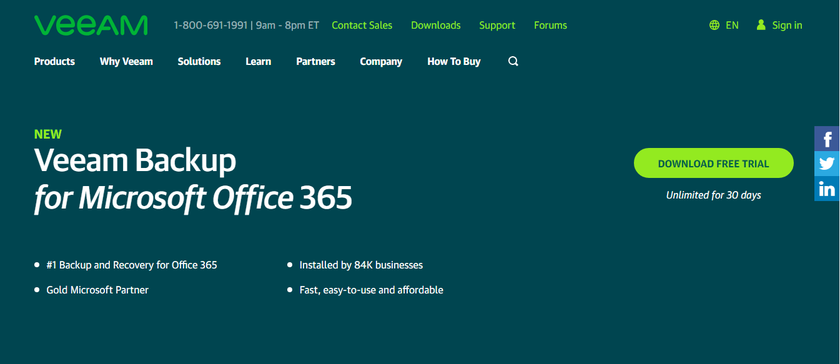Open the Partners menu
This screenshot has width=840, height=364.
(316, 62)
